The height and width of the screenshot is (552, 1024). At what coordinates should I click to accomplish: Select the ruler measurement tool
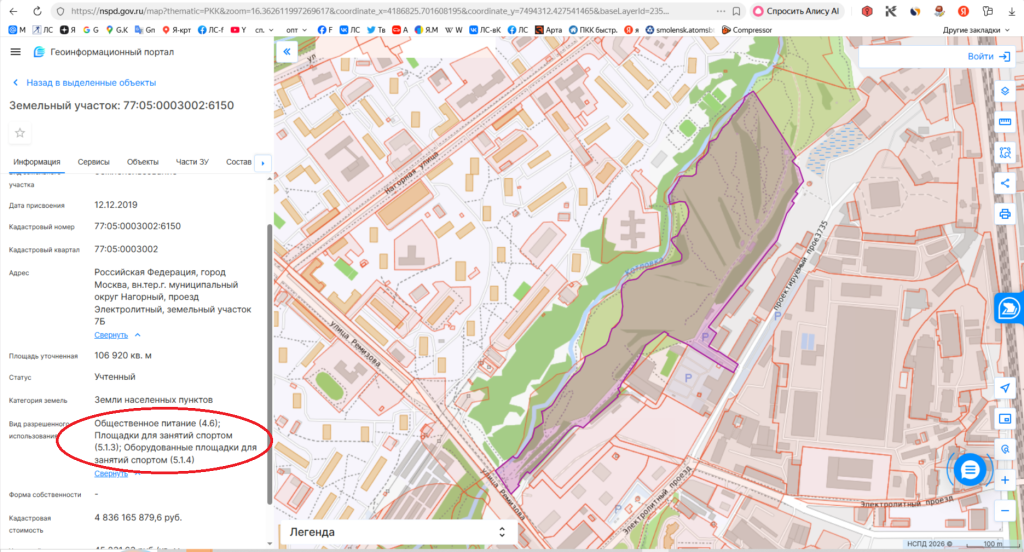point(1004,121)
